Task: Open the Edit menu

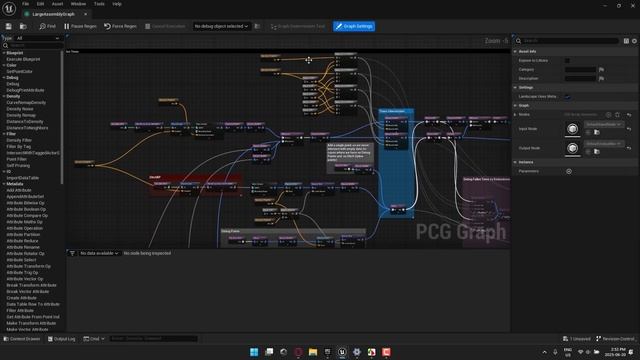Action: 40,4
